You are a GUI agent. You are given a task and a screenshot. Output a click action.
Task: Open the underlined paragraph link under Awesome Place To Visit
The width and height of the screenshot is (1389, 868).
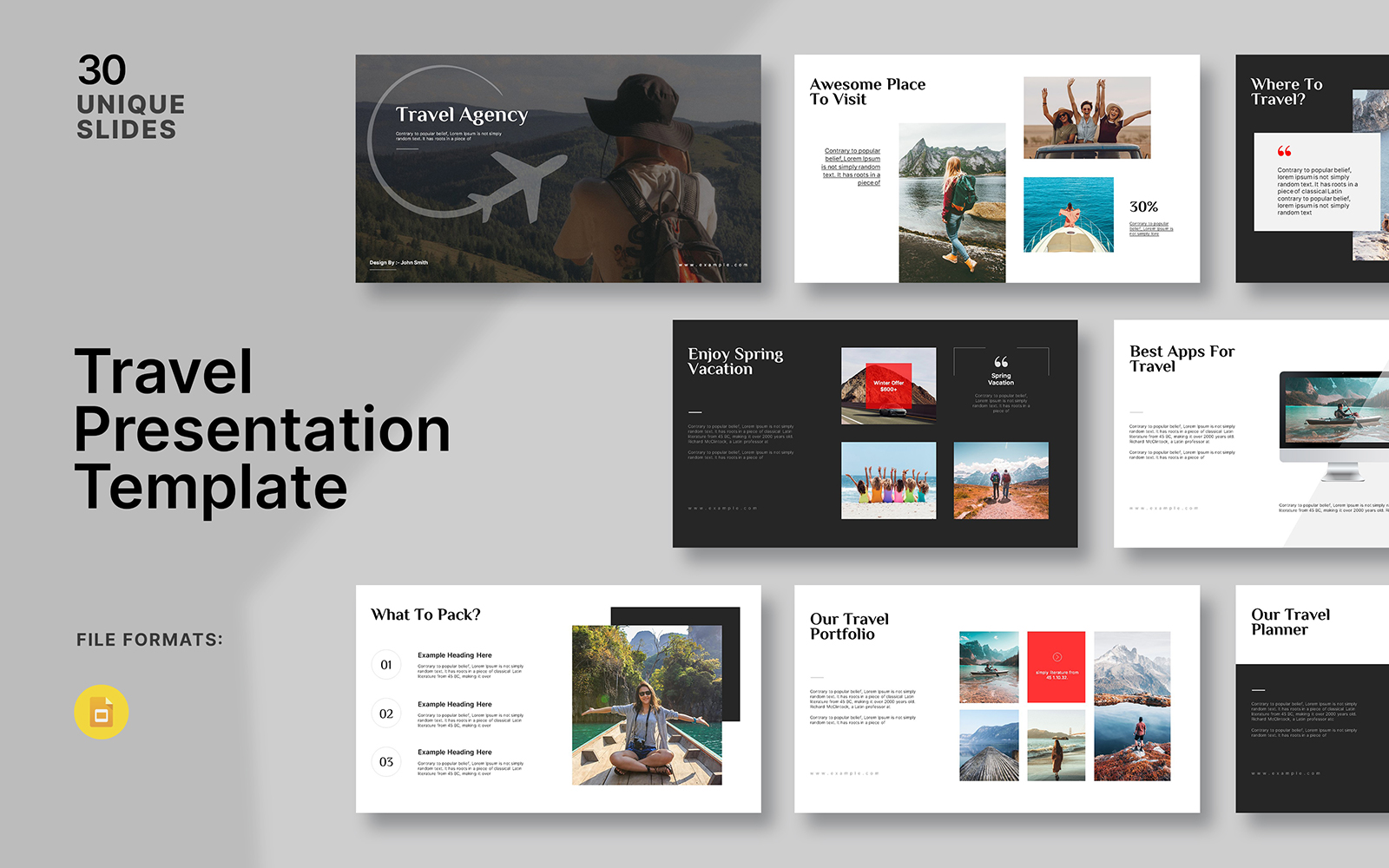click(x=852, y=167)
